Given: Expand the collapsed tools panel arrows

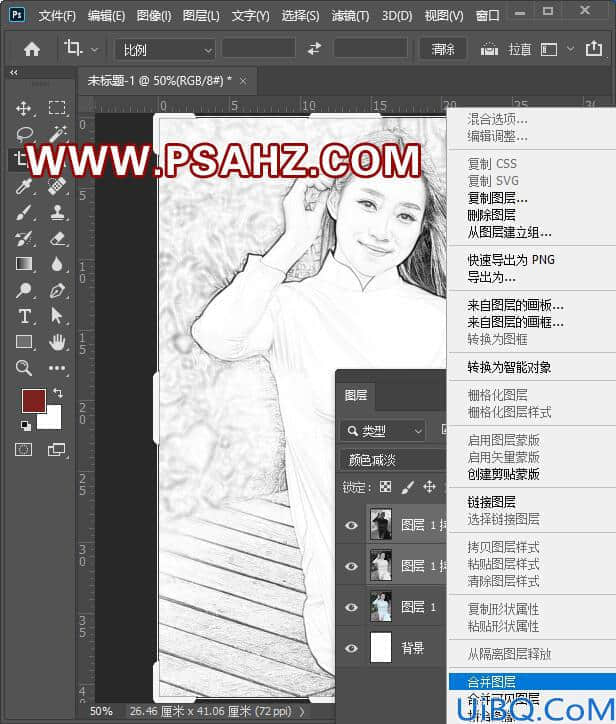Looking at the screenshot, I should (x=14, y=72).
